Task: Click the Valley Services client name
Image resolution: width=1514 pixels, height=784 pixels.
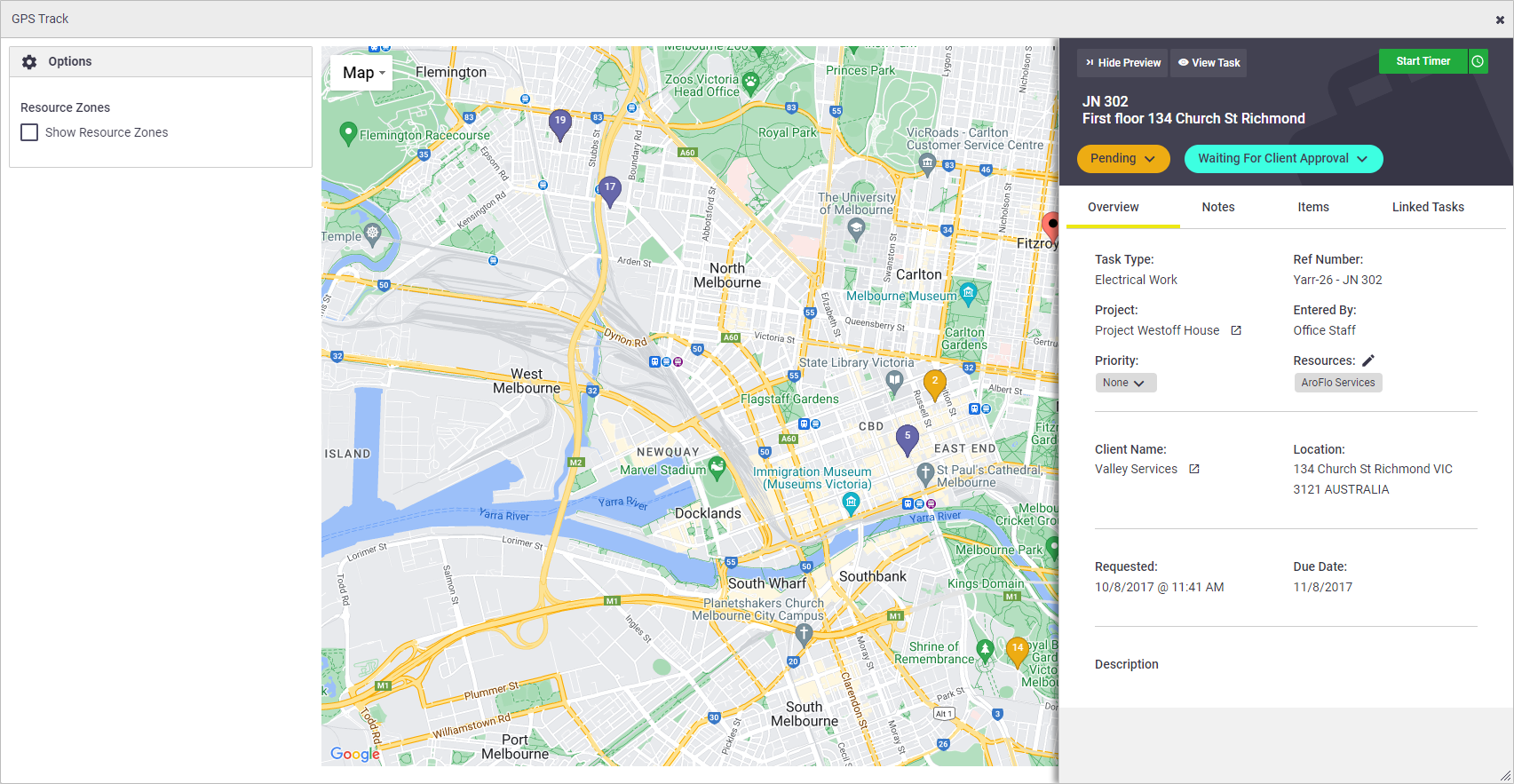Action: click(1136, 469)
